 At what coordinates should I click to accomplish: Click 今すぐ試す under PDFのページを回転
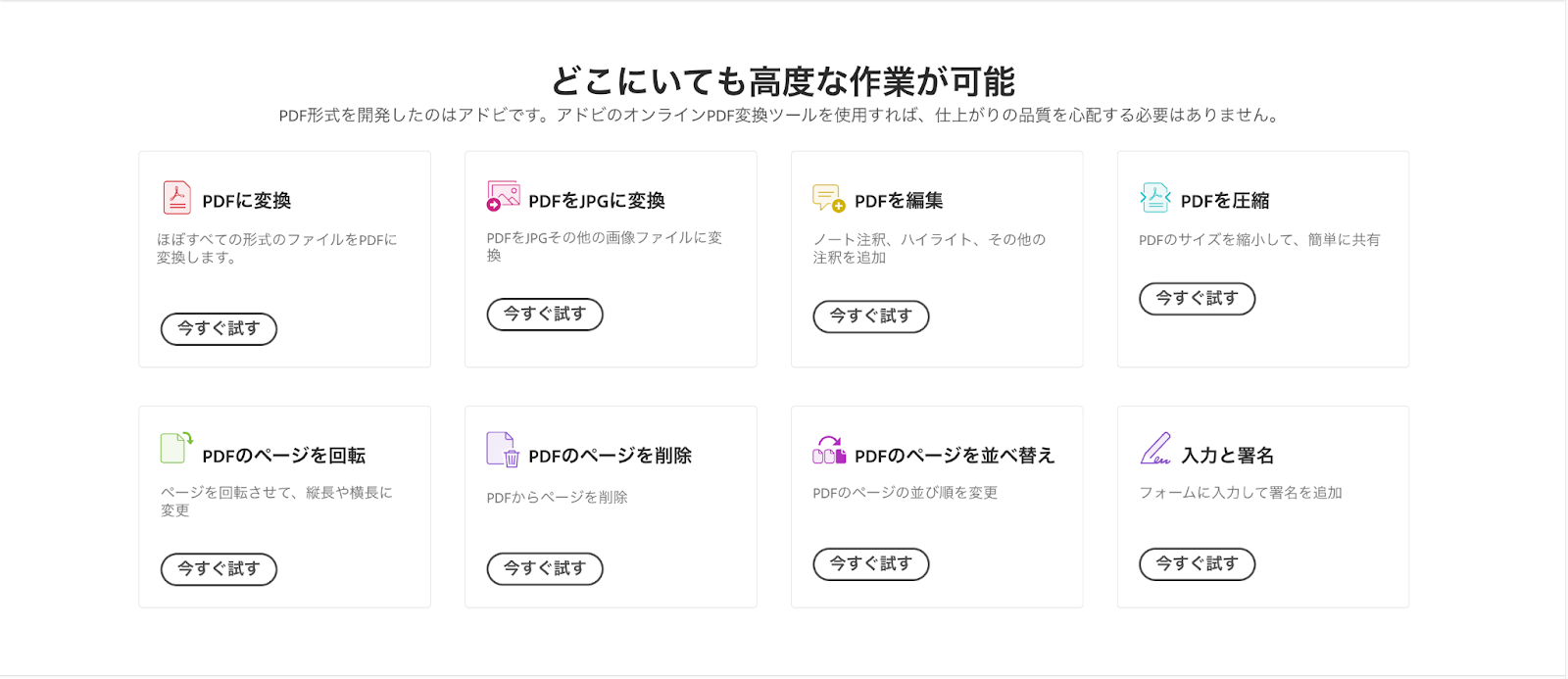[219, 569]
